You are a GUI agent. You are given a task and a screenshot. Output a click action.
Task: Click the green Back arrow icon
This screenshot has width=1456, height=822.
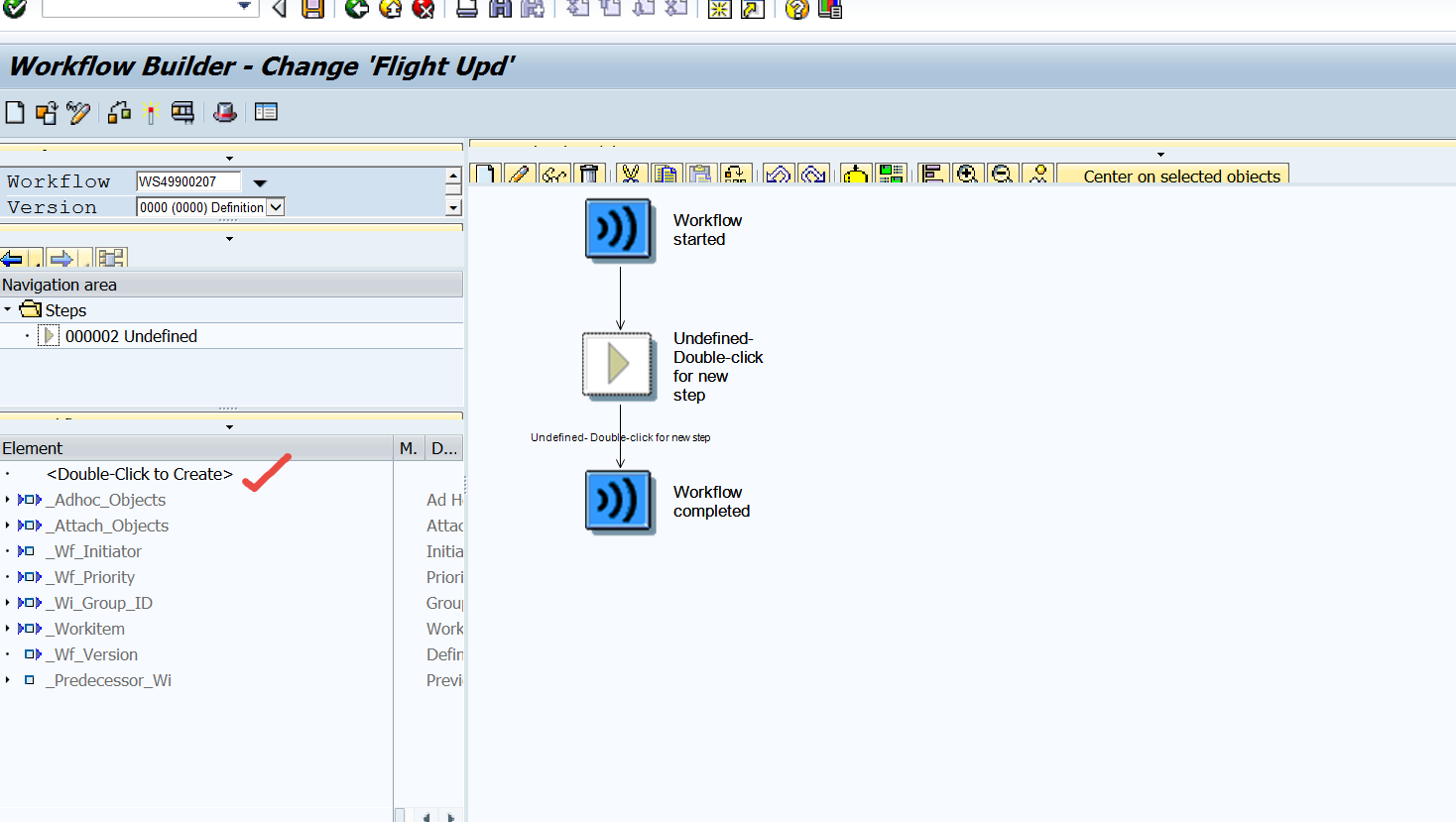click(355, 10)
